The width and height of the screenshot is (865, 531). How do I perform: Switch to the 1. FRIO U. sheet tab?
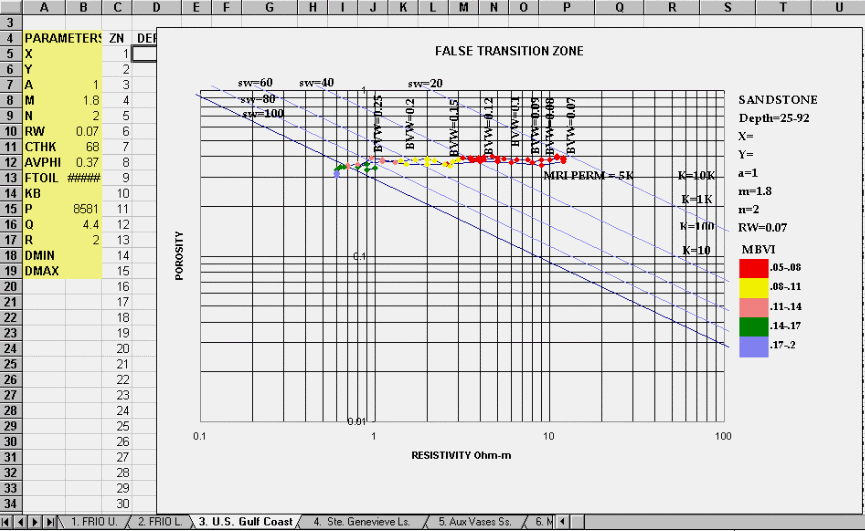95,522
